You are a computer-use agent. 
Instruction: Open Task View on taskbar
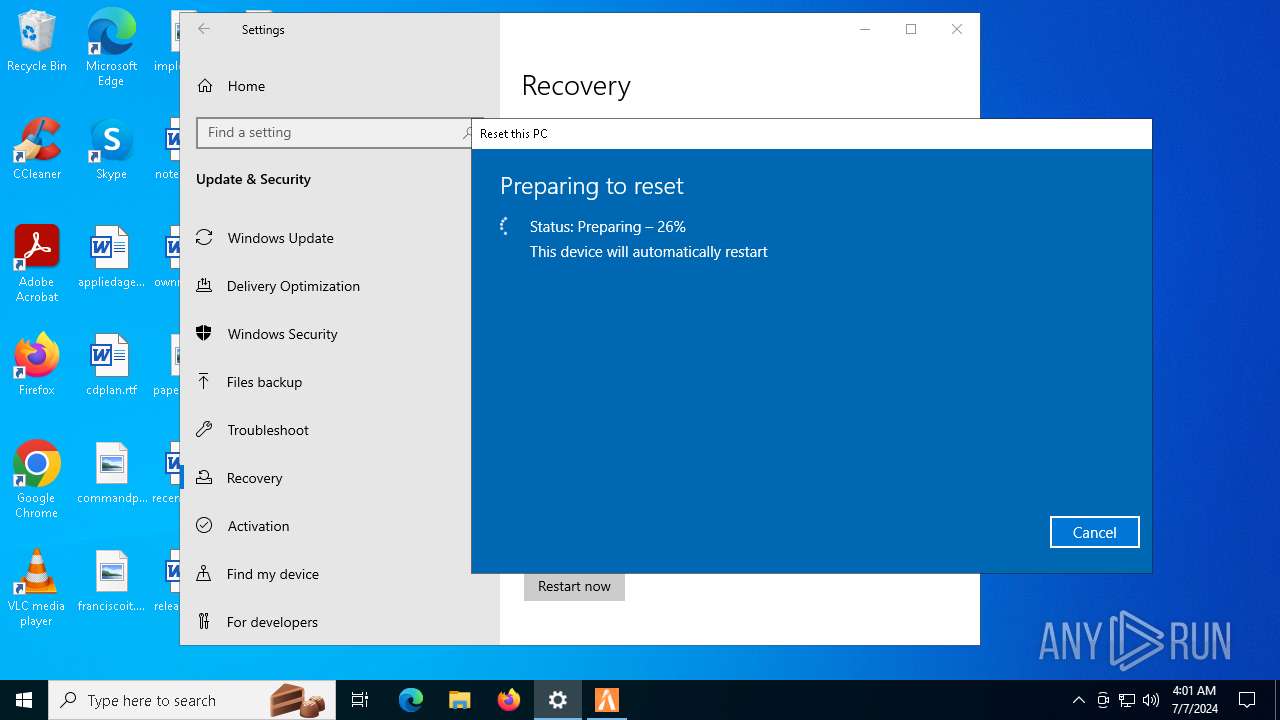[360, 700]
